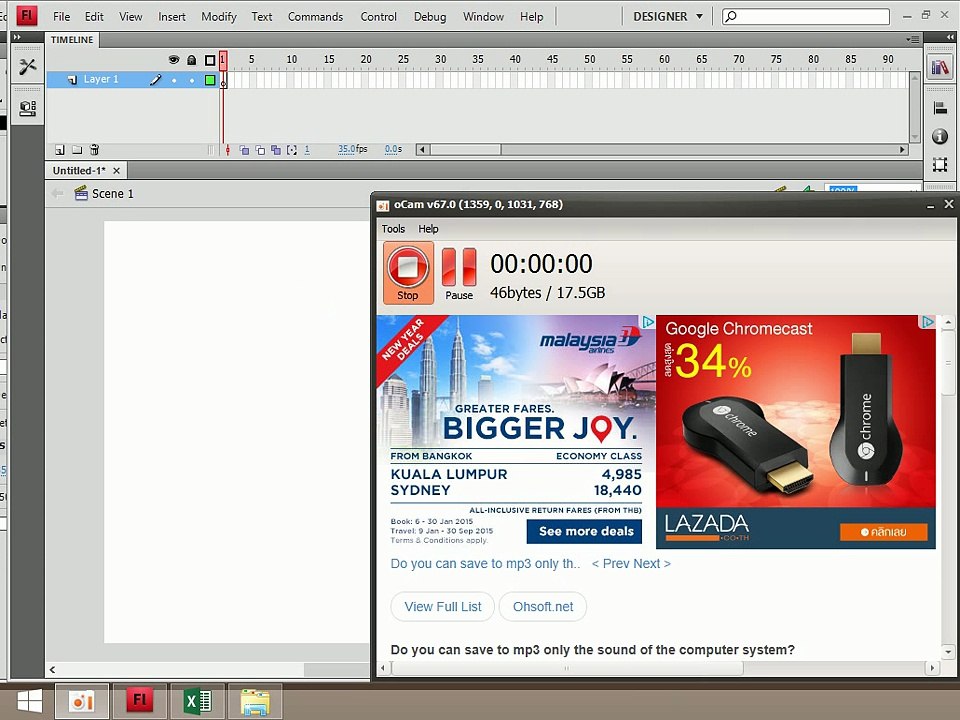The image size is (960, 720).
Task: Pause the oCam recording
Action: [459, 273]
